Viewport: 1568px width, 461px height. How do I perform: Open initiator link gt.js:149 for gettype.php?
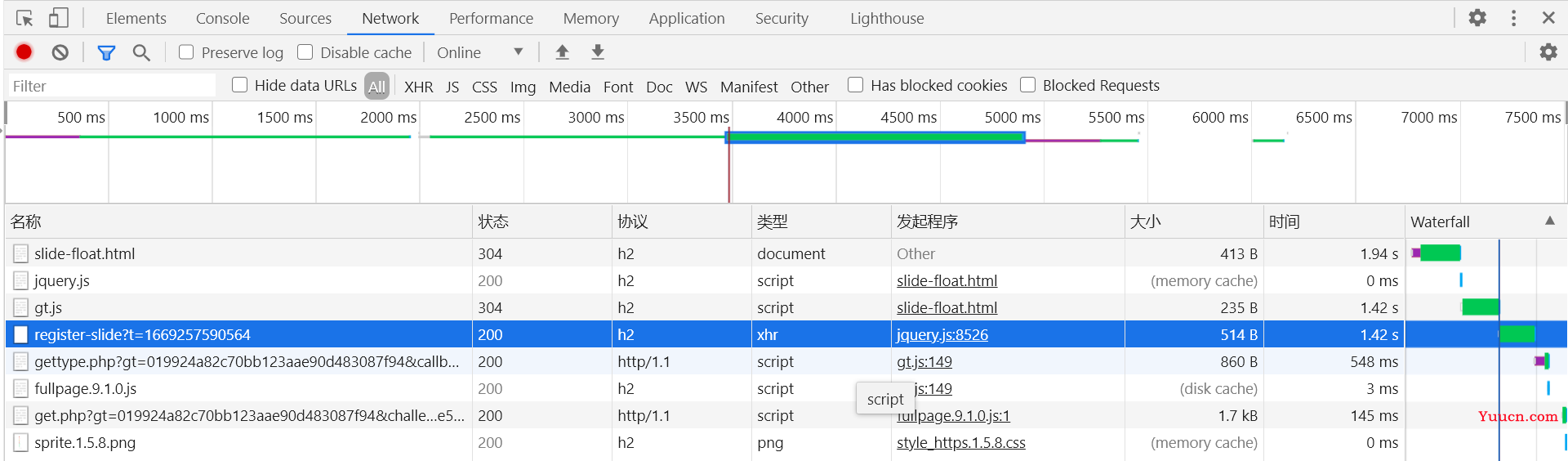click(x=924, y=361)
